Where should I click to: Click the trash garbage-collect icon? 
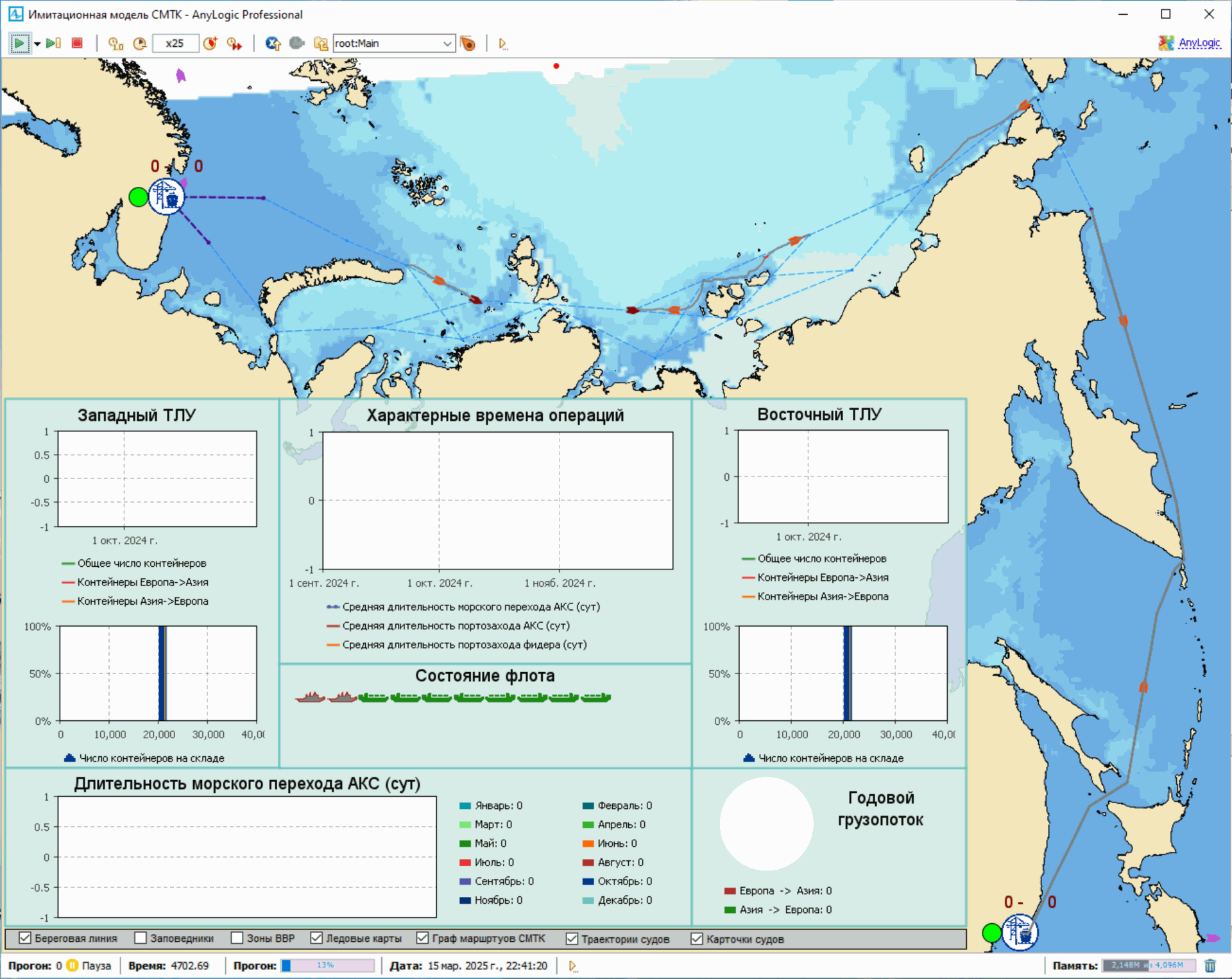[x=1210, y=965]
